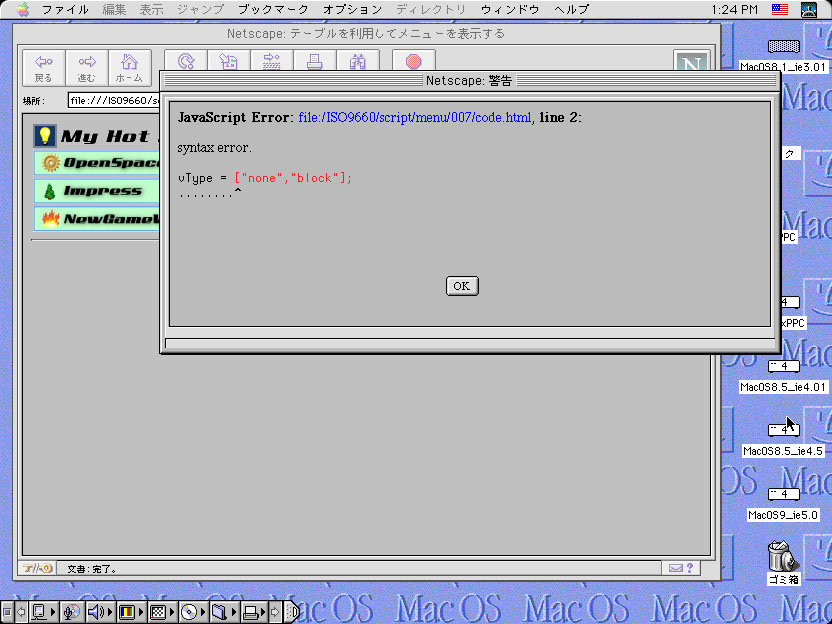Open the file sharing folder module
832x624 pixels.
click(223, 612)
